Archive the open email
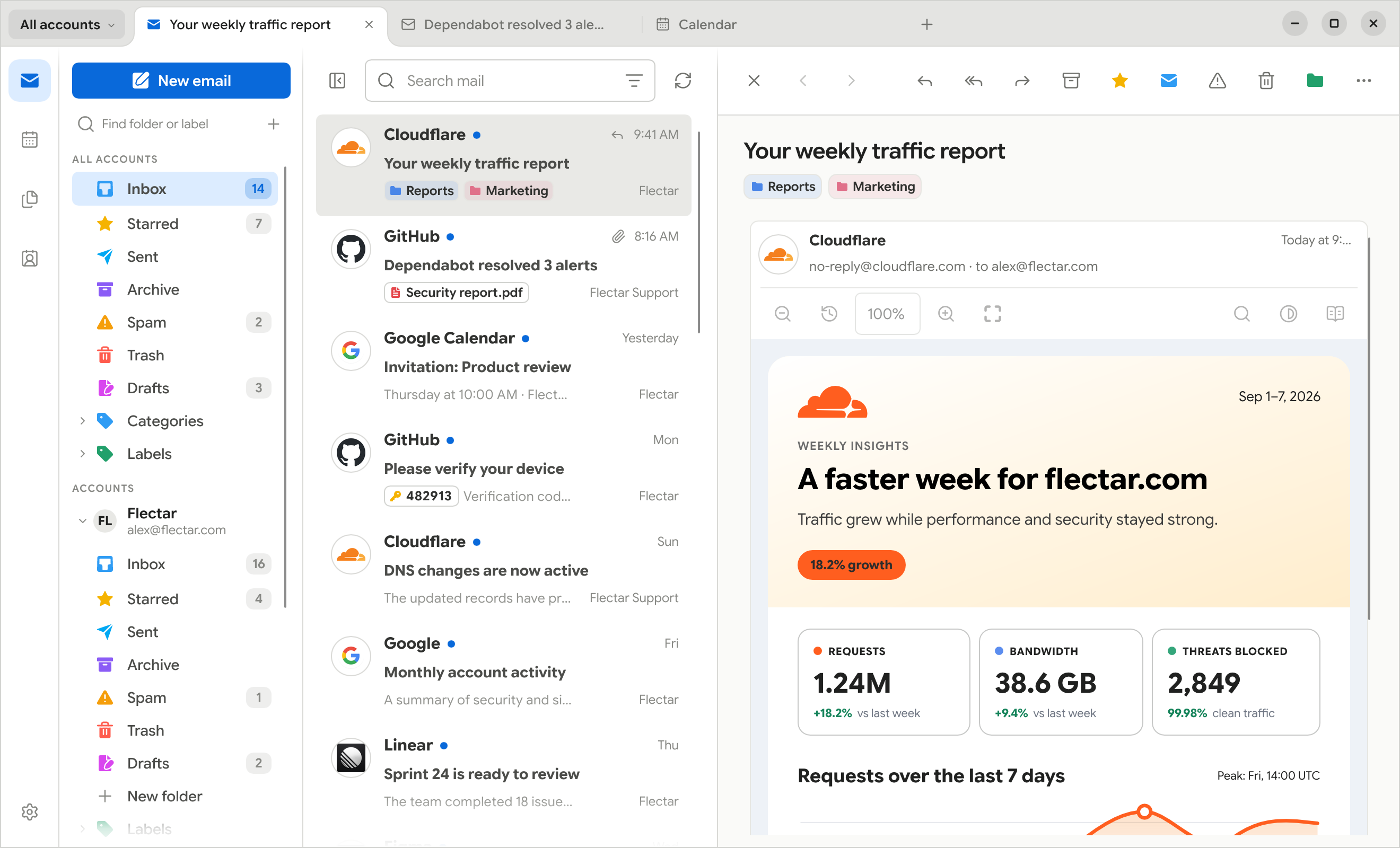 tap(1071, 81)
